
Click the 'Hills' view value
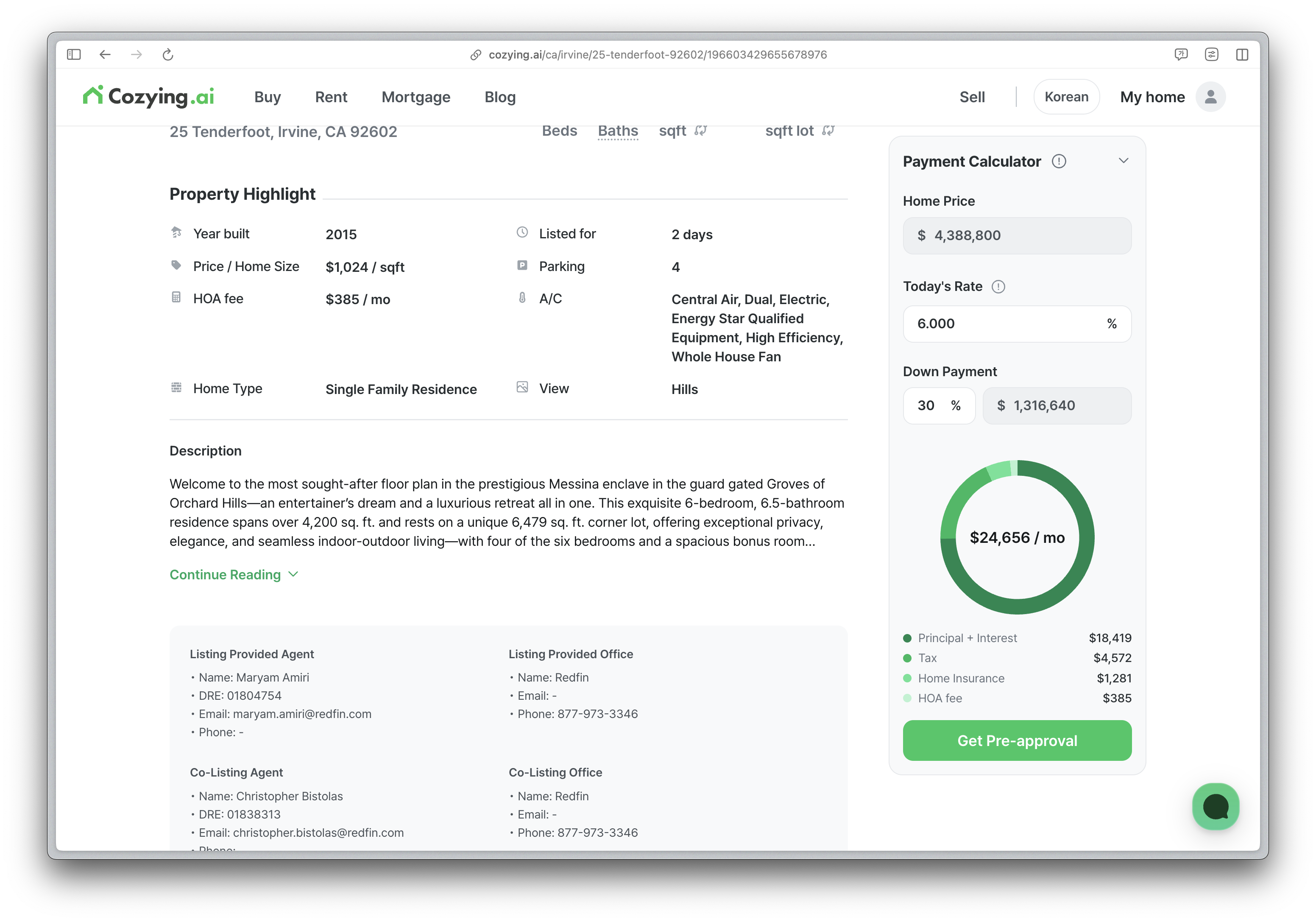(684, 389)
